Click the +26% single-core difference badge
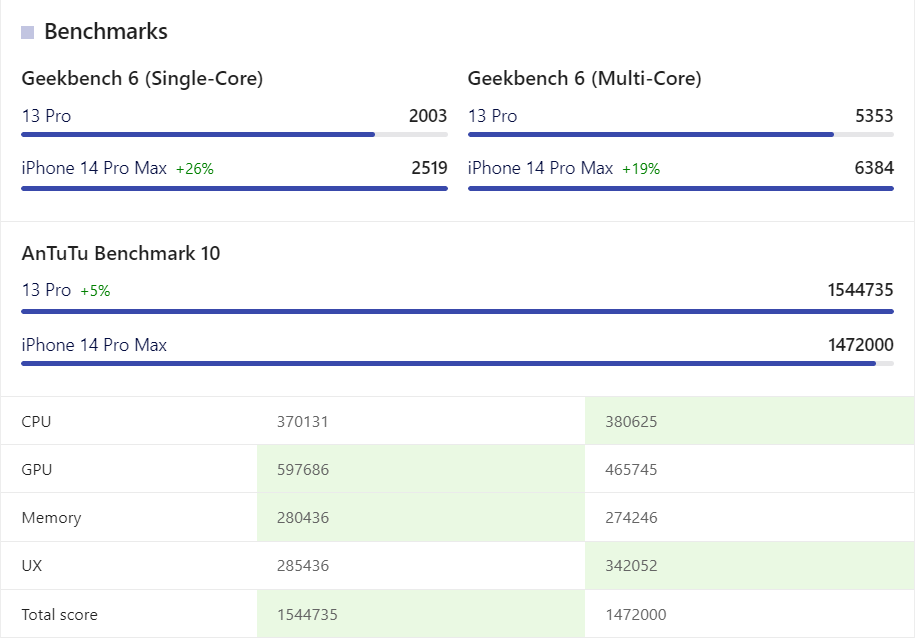This screenshot has height=638, width=915. 195,169
